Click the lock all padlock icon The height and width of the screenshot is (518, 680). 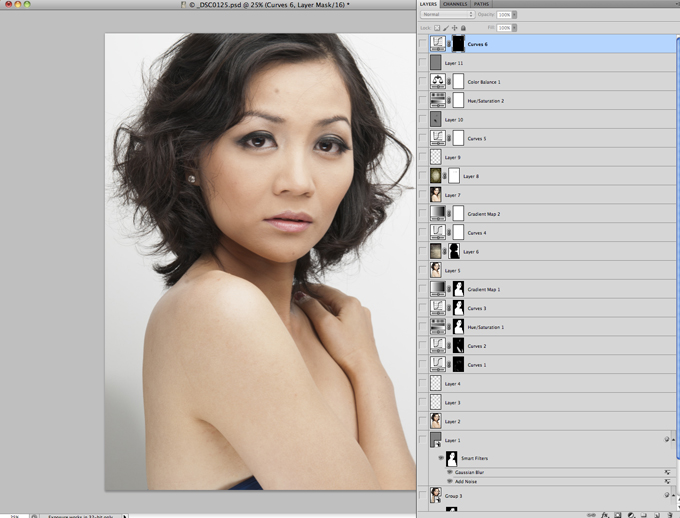click(x=463, y=28)
